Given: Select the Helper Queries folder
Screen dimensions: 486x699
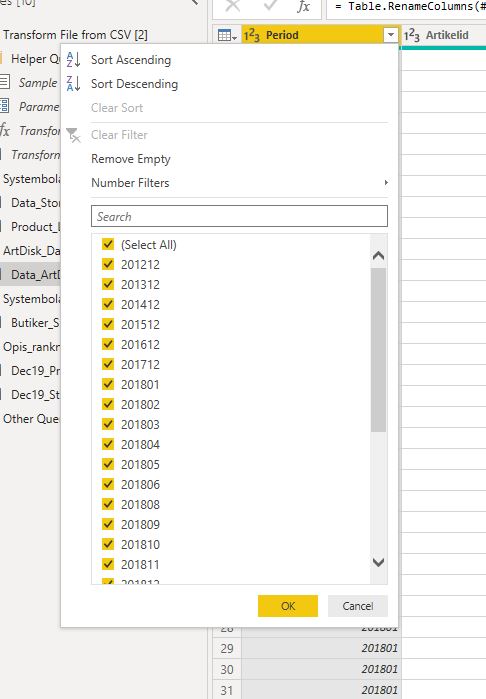Looking at the screenshot, I should point(35,58).
